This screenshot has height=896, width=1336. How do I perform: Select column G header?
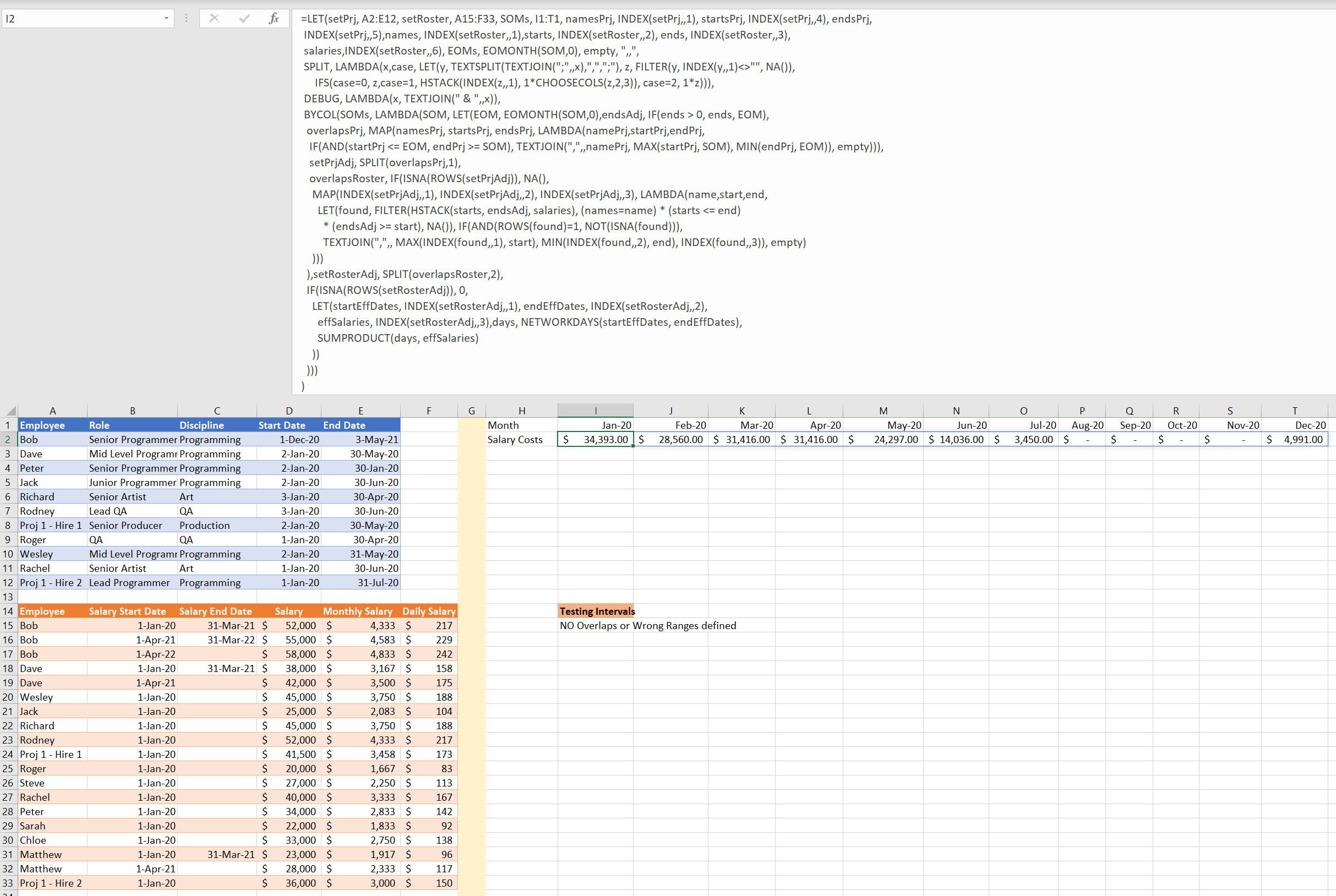click(471, 410)
